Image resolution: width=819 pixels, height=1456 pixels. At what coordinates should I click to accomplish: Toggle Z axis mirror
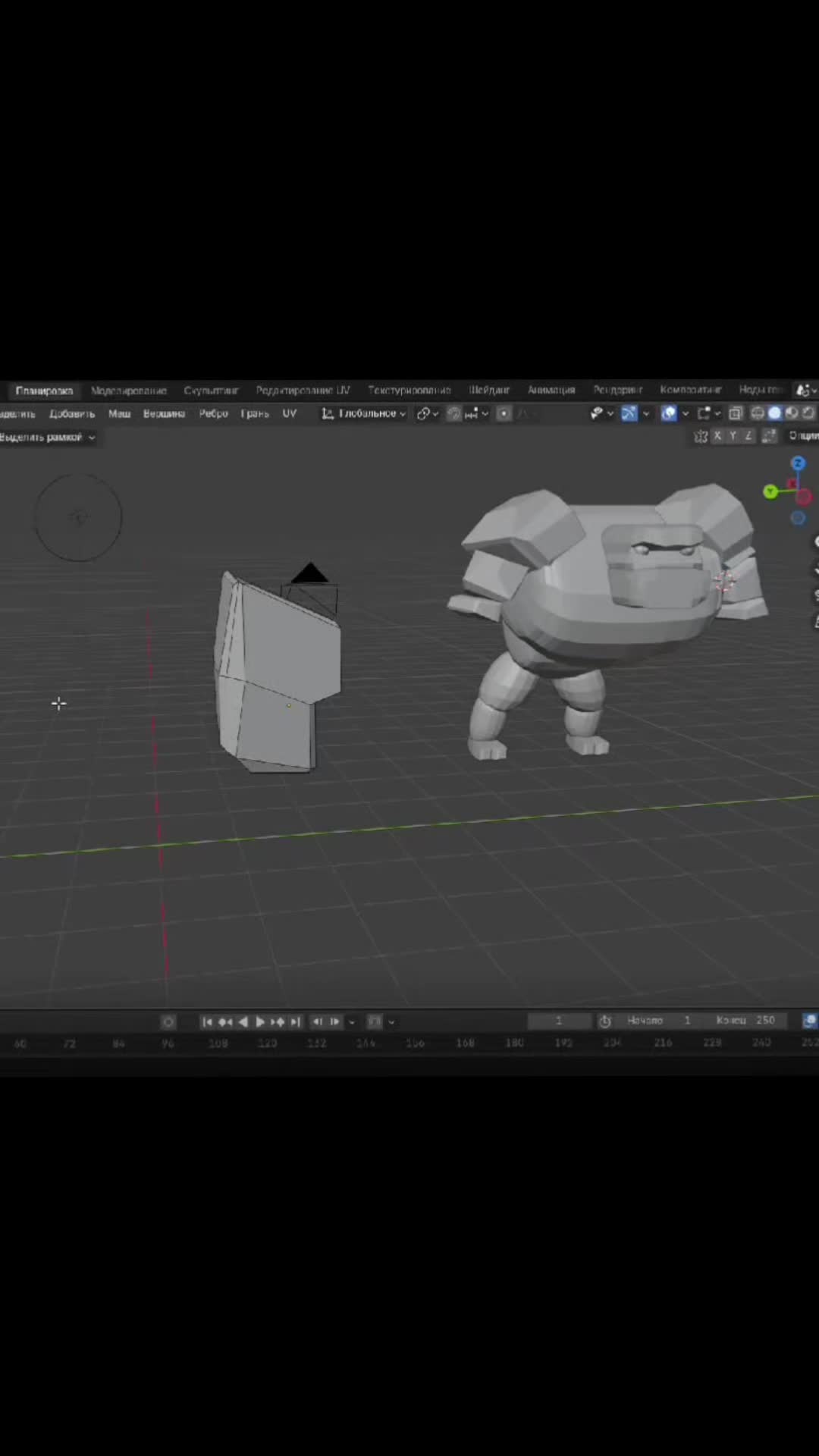coord(748,436)
